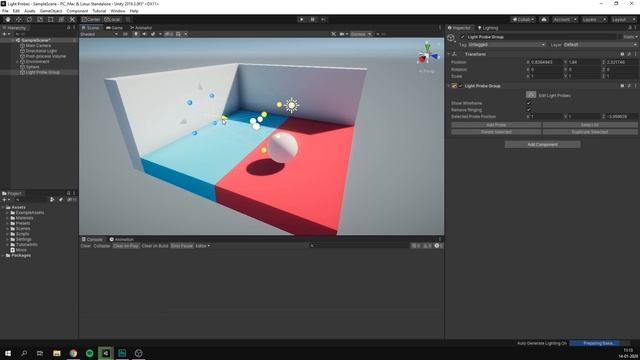Click the Position Z field in Transform
Image resolution: width=640 pixels, height=360 pixels.
pos(622,62)
